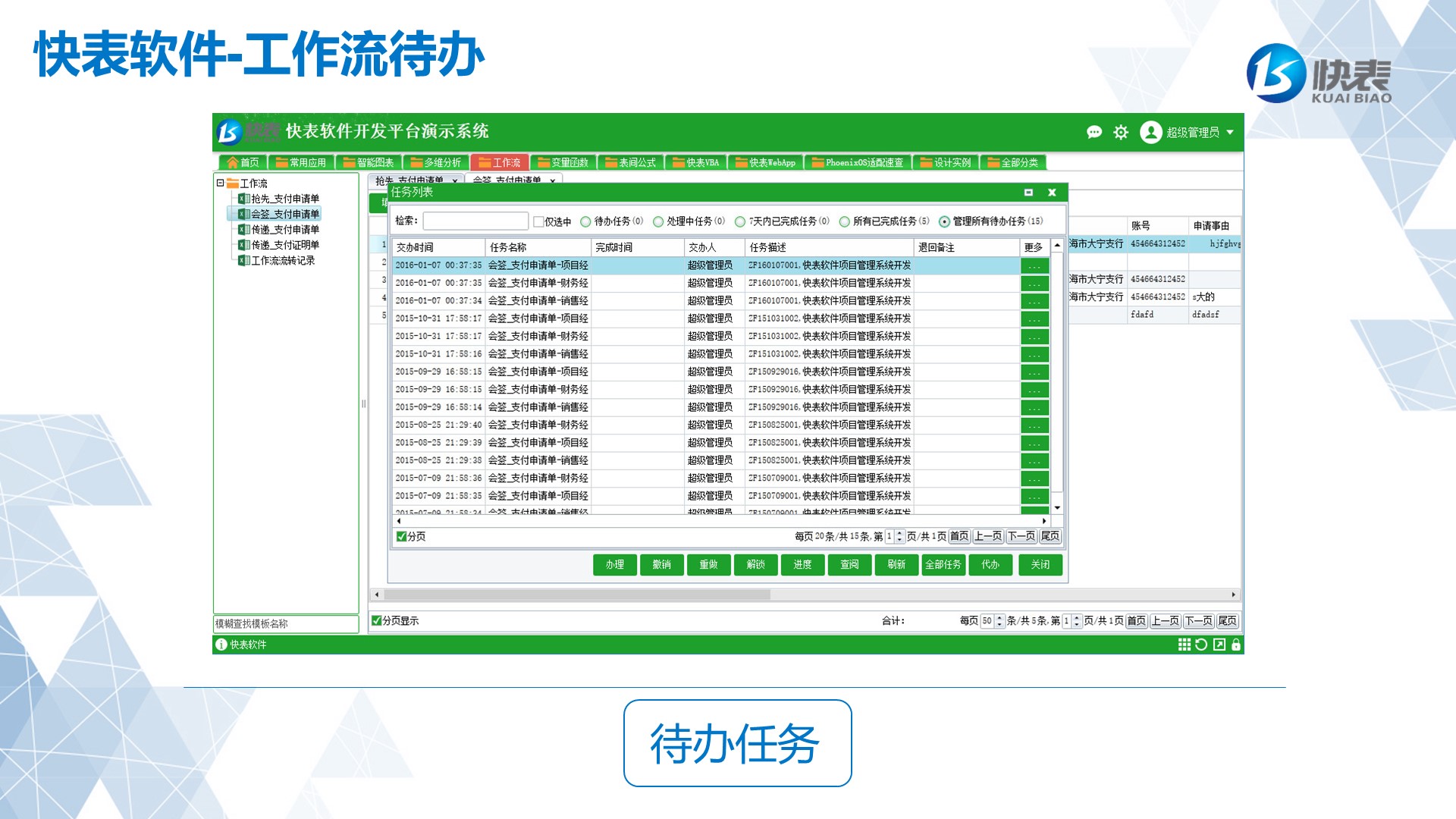Select 会签_支付申请单 in the tree
1456x819 pixels.
pos(279,214)
